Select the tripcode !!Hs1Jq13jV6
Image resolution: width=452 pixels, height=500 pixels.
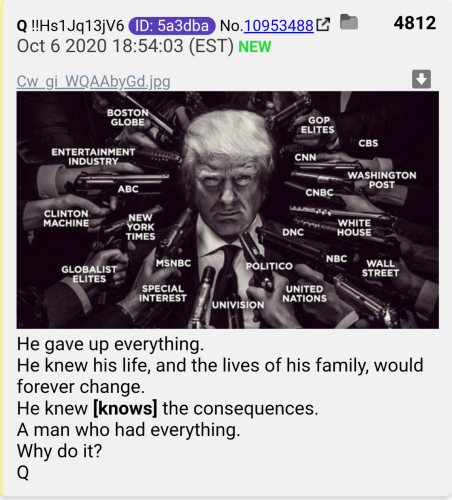tap(77, 26)
